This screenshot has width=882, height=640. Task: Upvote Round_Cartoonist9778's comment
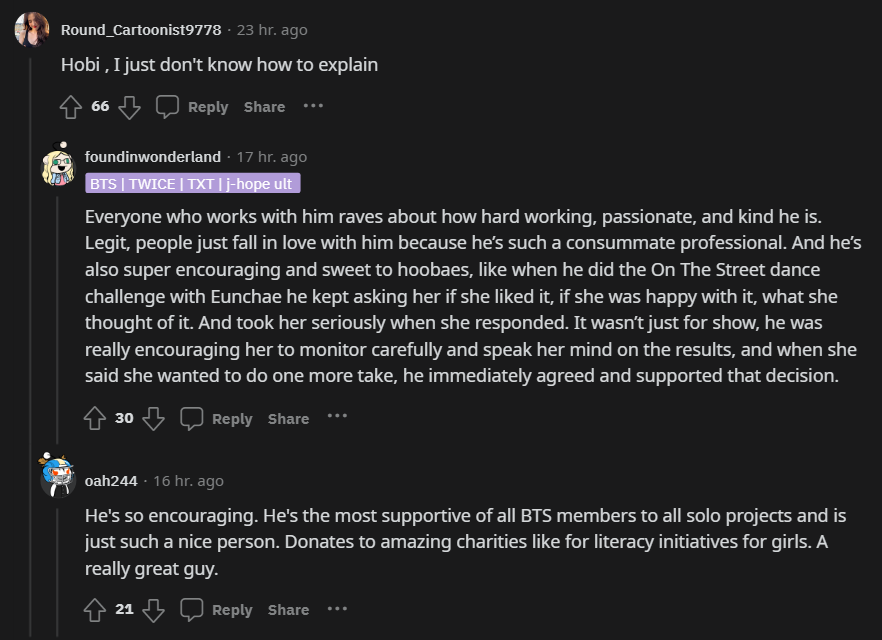pyautogui.click(x=70, y=107)
